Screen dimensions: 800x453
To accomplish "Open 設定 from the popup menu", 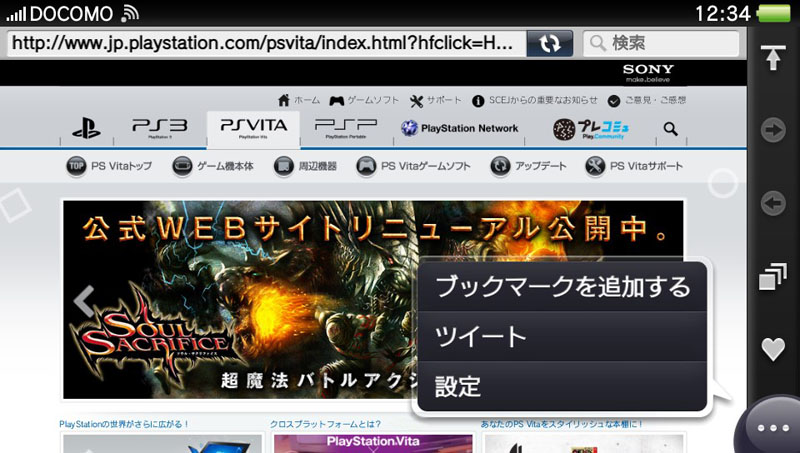I will click(563, 386).
